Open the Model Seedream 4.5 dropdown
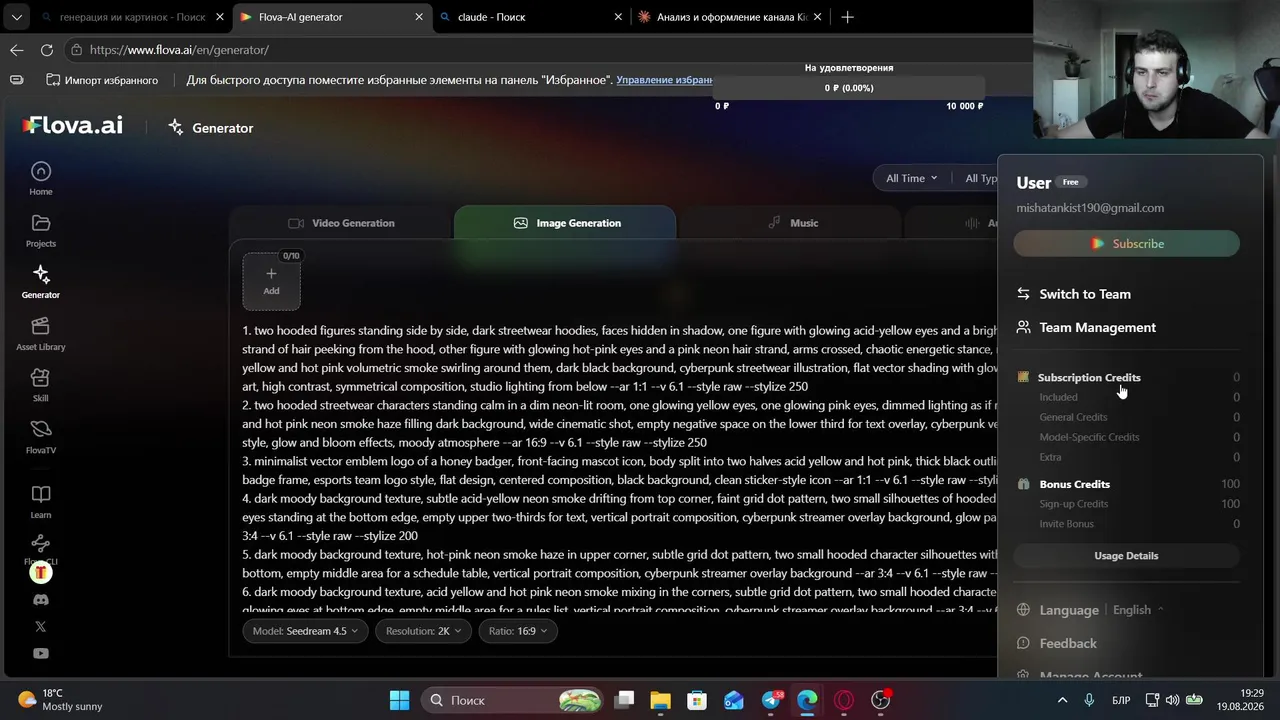 point(305,631)
